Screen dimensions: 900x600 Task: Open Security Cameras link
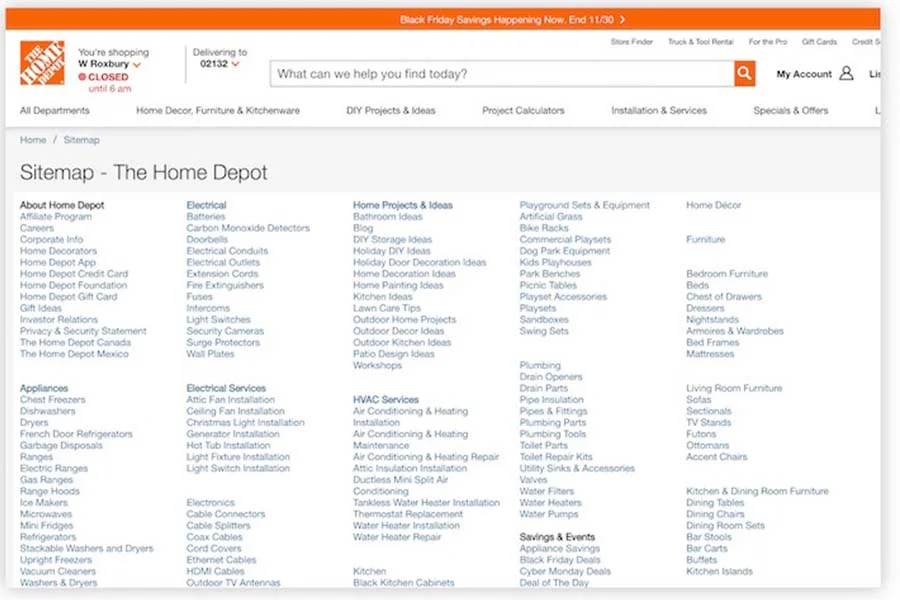pos(225,331)
